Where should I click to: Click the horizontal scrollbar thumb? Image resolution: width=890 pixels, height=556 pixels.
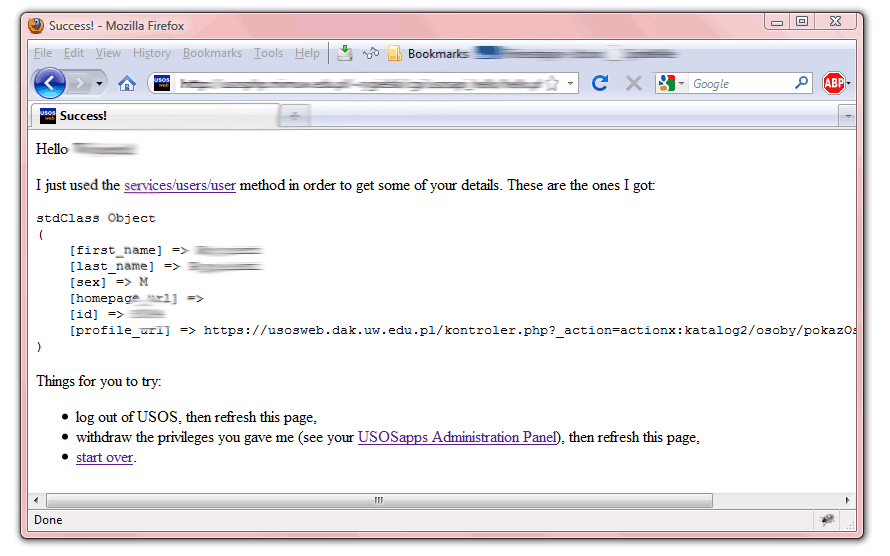(378, 500)
